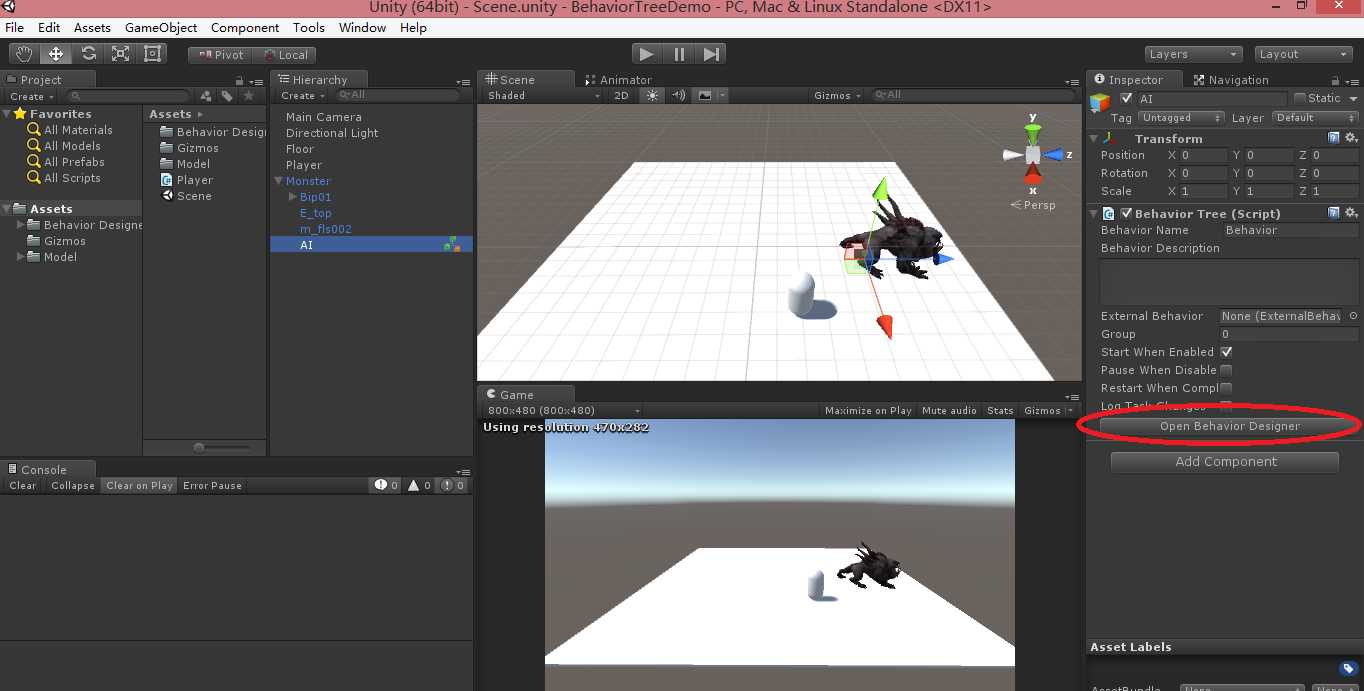Collapse the Monster hierarchy node
The height and width of the screenshot is (691, 1364).
pos(278,181)
